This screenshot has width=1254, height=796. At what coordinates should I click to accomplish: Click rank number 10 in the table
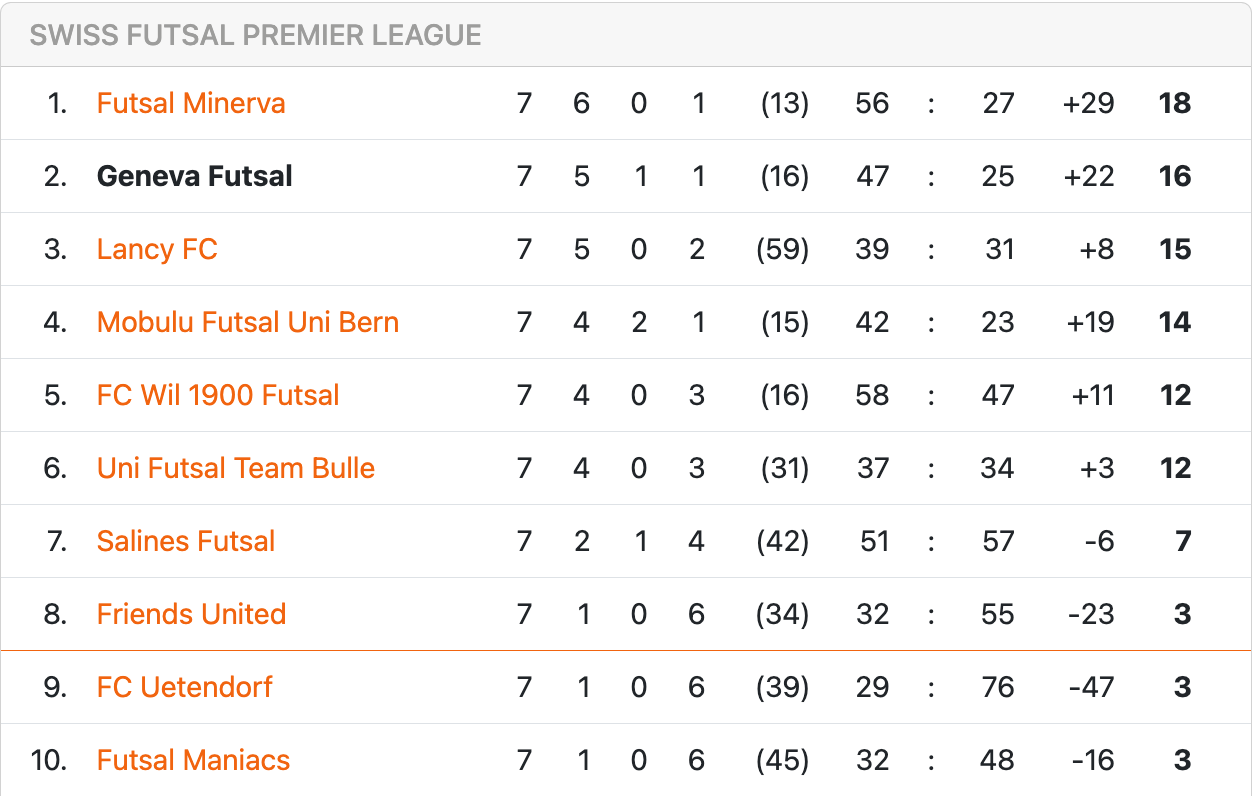pos(49,760)
